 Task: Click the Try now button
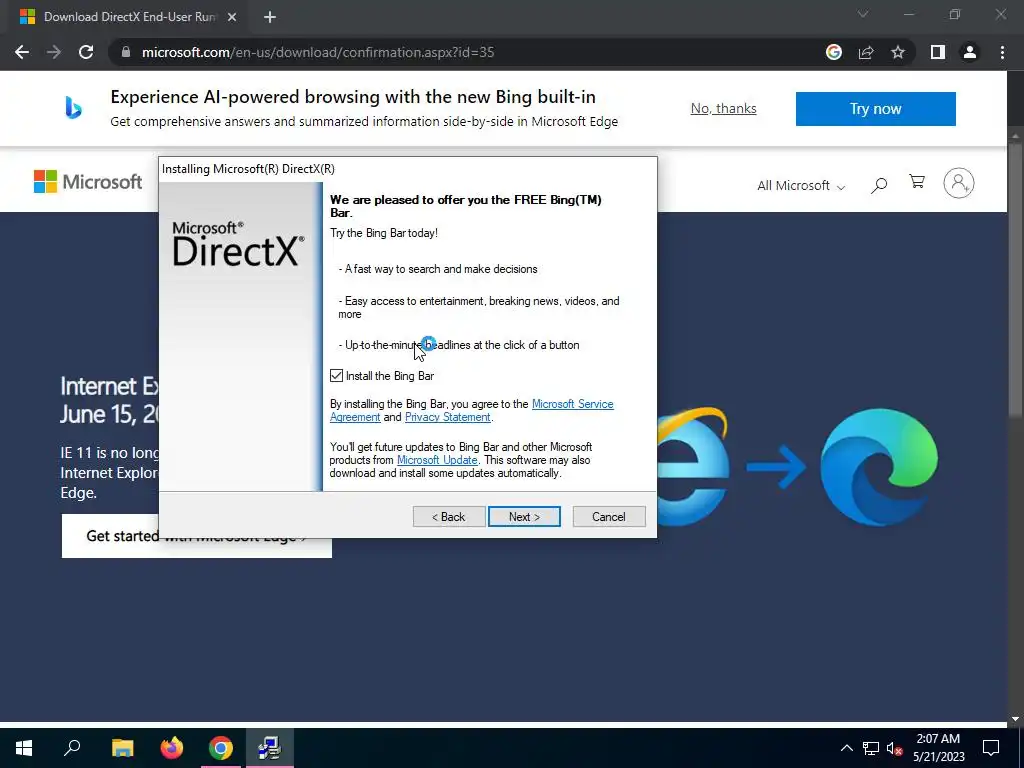(x=876, y=108)
